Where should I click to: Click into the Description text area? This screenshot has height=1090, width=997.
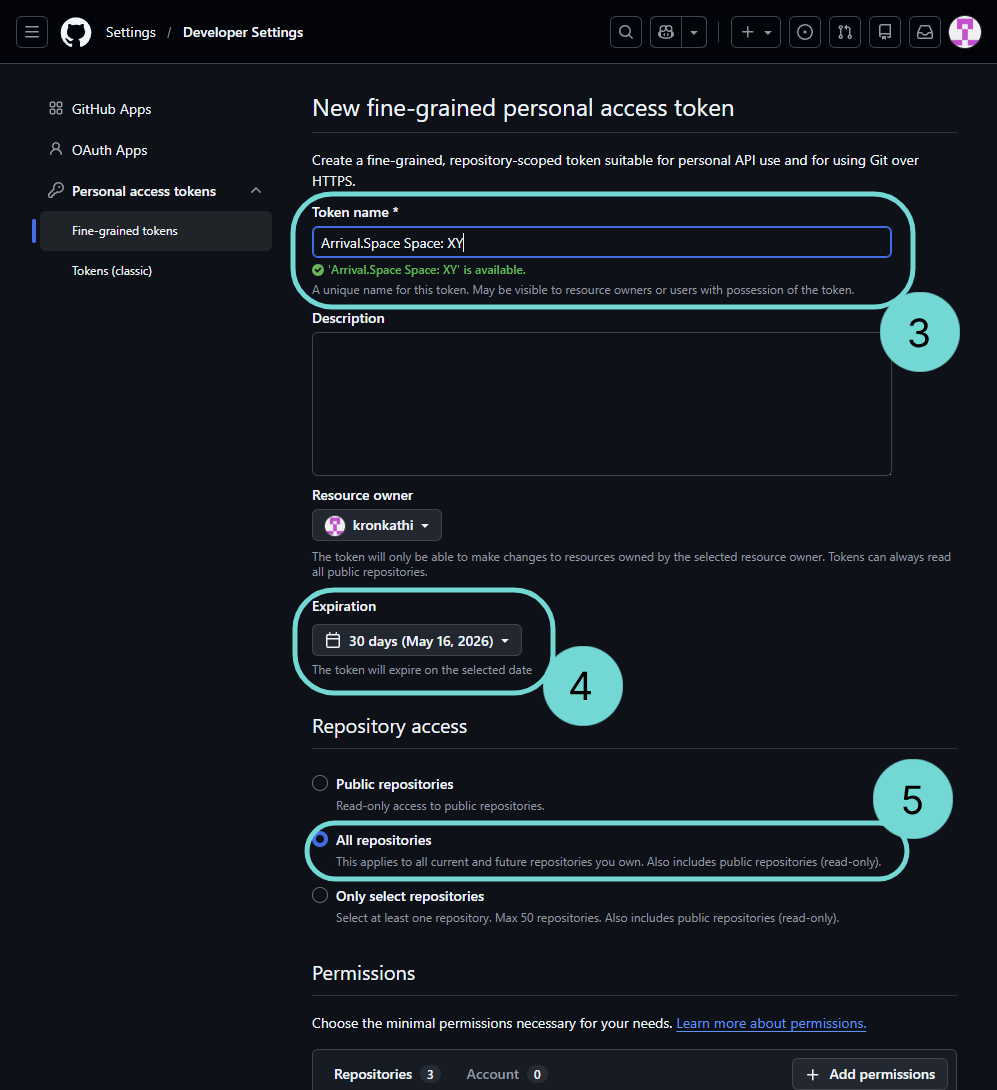[601, 403]
